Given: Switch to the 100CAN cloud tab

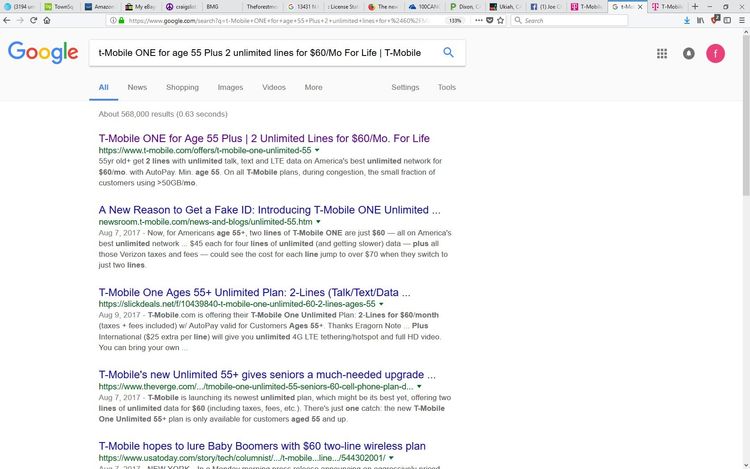Looking at the screenshot, I should pos(425,7).
